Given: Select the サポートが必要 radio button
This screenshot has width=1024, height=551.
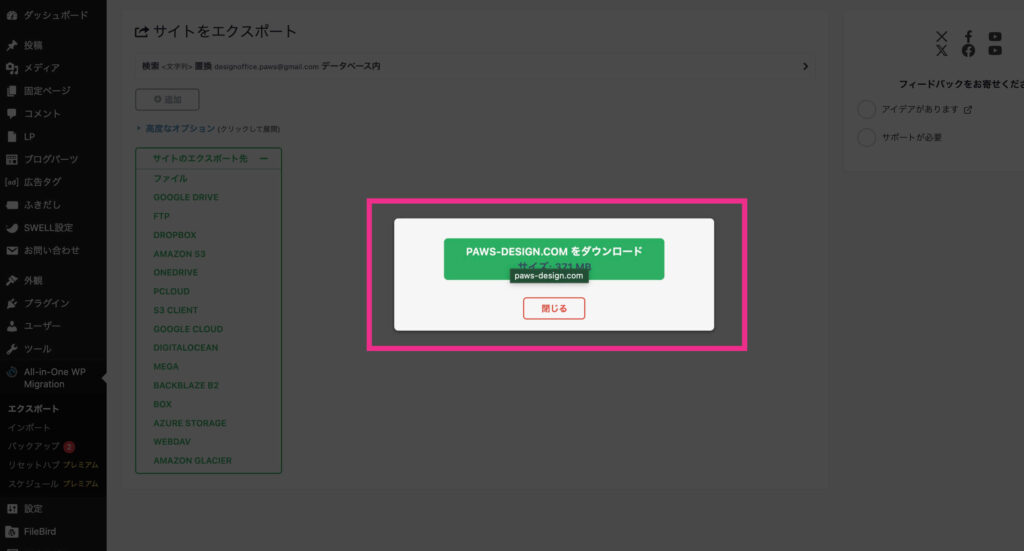Looking at the screenshot, I should [x=867, y=137].
